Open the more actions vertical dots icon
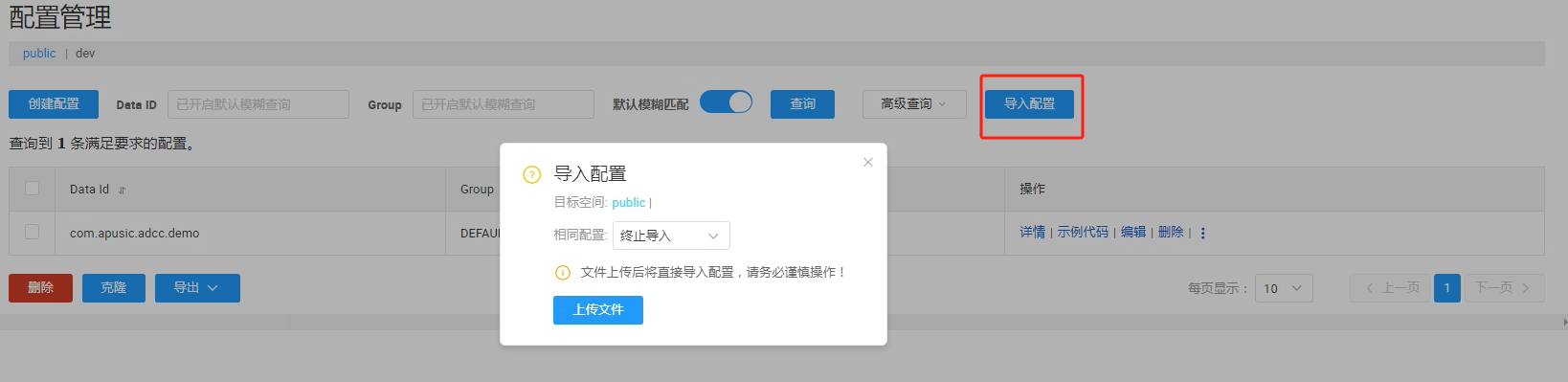The height and width of the screenshot is (382, 1568). click(1203, 233)
